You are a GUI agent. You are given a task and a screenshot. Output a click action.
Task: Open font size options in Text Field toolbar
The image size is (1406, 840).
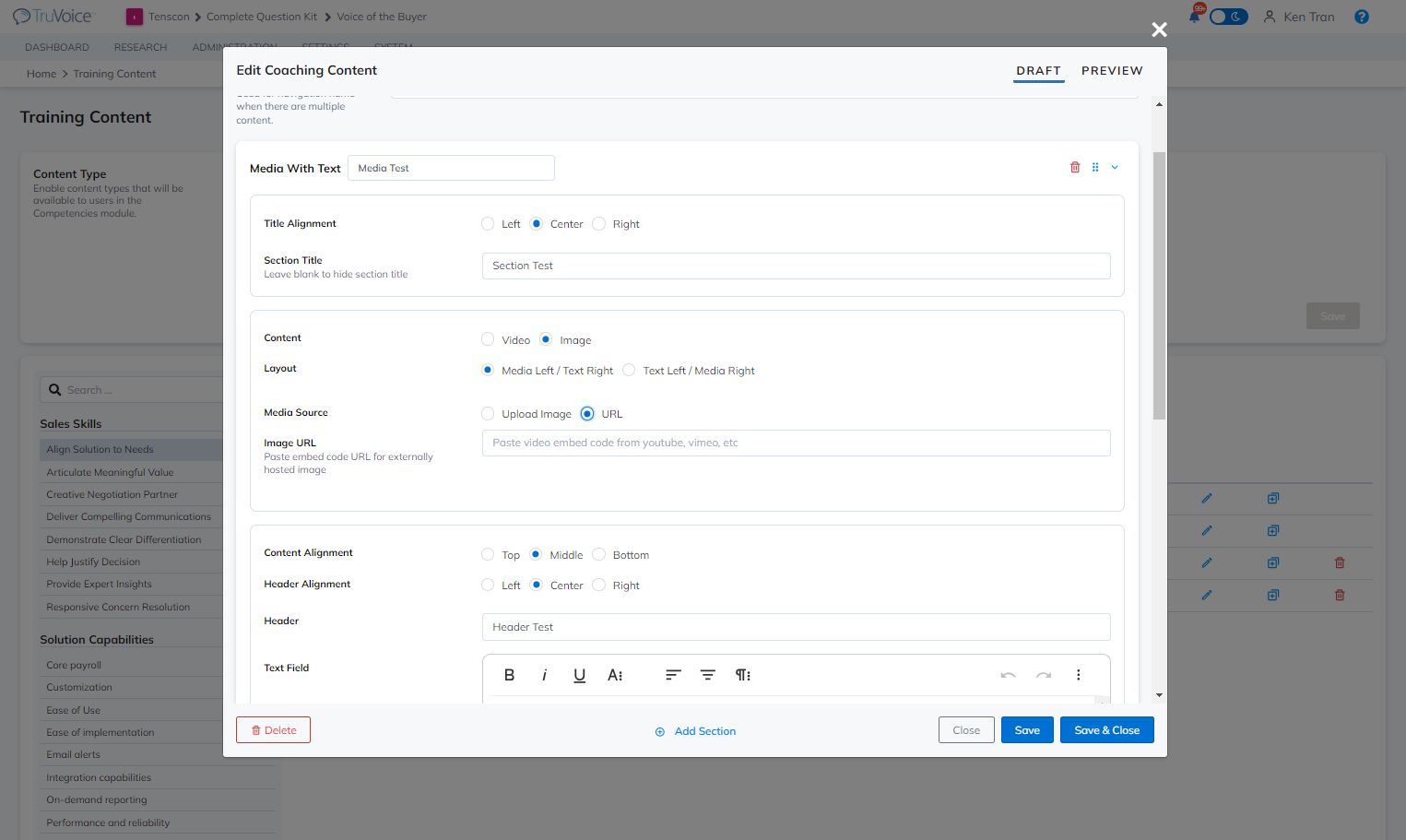[615, 675]
